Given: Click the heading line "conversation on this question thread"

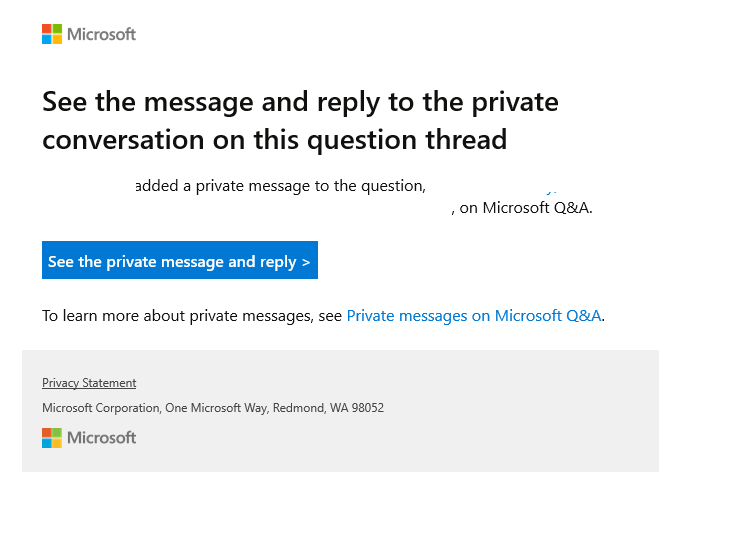Looking at the screenshot, I should [274, 139].
